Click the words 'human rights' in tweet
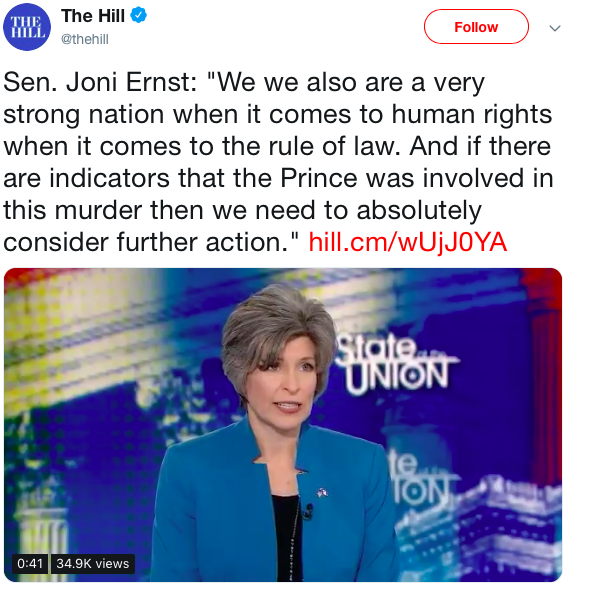The height and width of the screenshot is (596, 594). [472, 114]
